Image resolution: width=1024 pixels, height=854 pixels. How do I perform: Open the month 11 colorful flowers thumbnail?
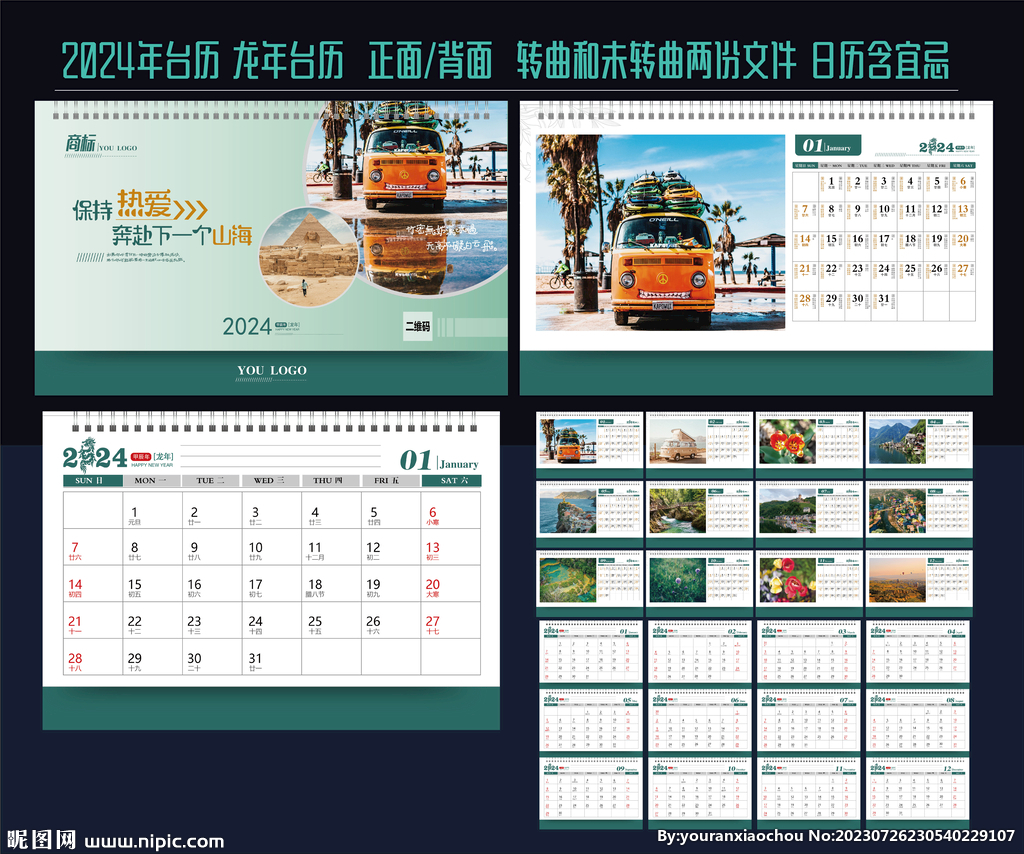click(x=788, y=580)
